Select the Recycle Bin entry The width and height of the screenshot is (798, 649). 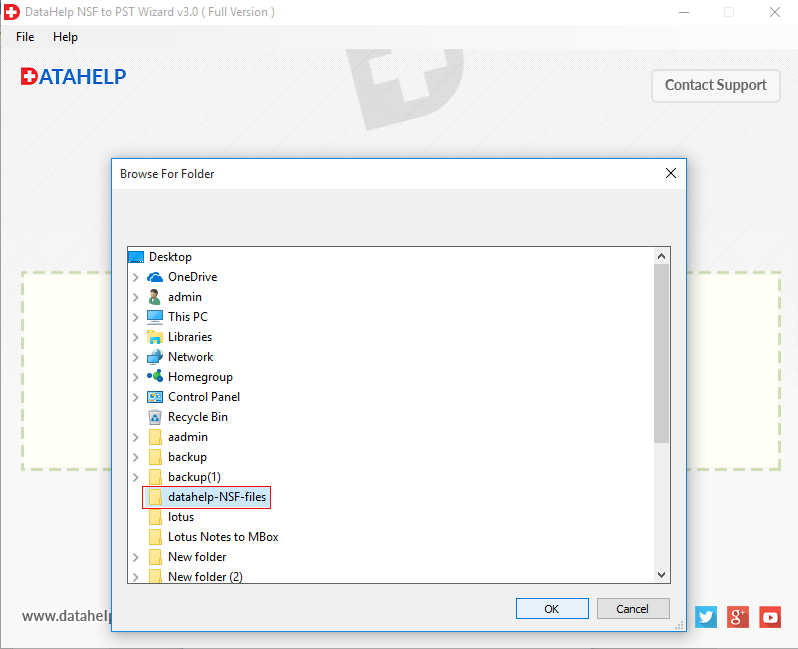click(198, 417)
